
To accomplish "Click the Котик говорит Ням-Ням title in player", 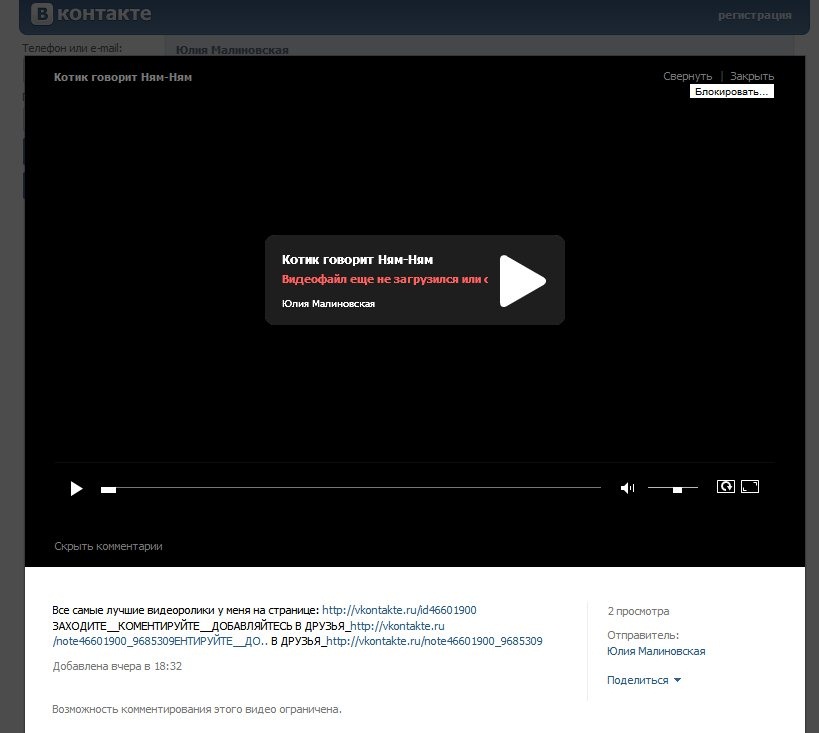I will [357, 260].
